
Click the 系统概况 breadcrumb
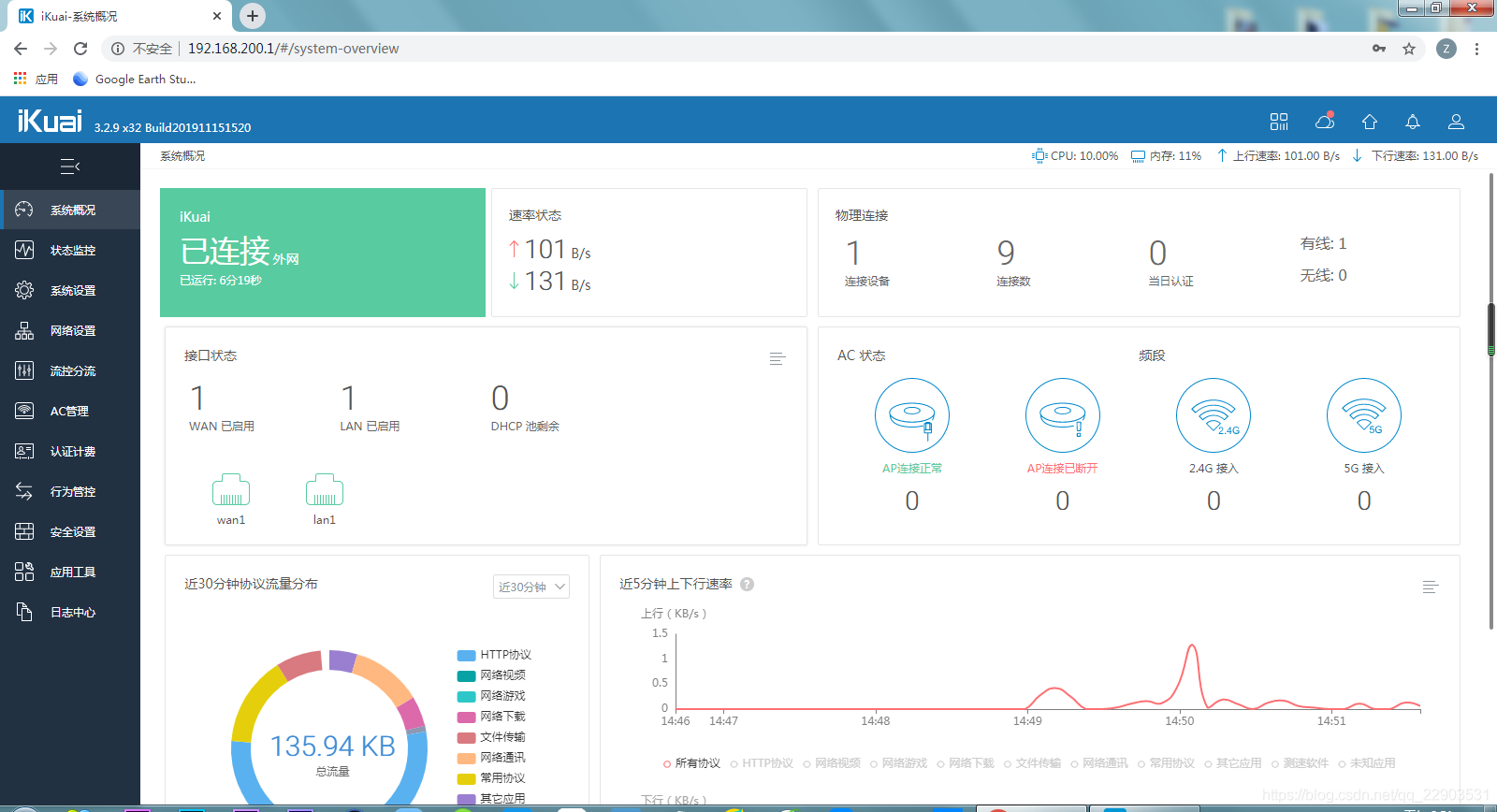[182, 156]
